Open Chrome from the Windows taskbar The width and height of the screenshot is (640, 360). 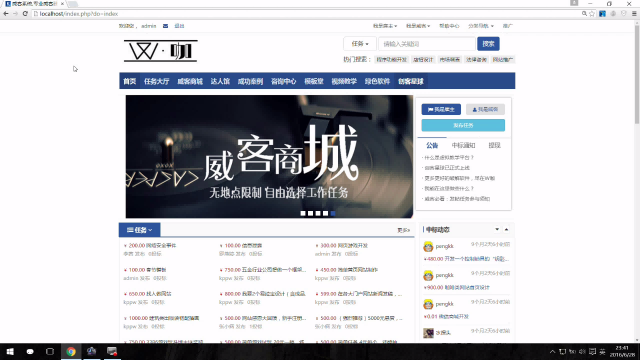pos(71,351)
